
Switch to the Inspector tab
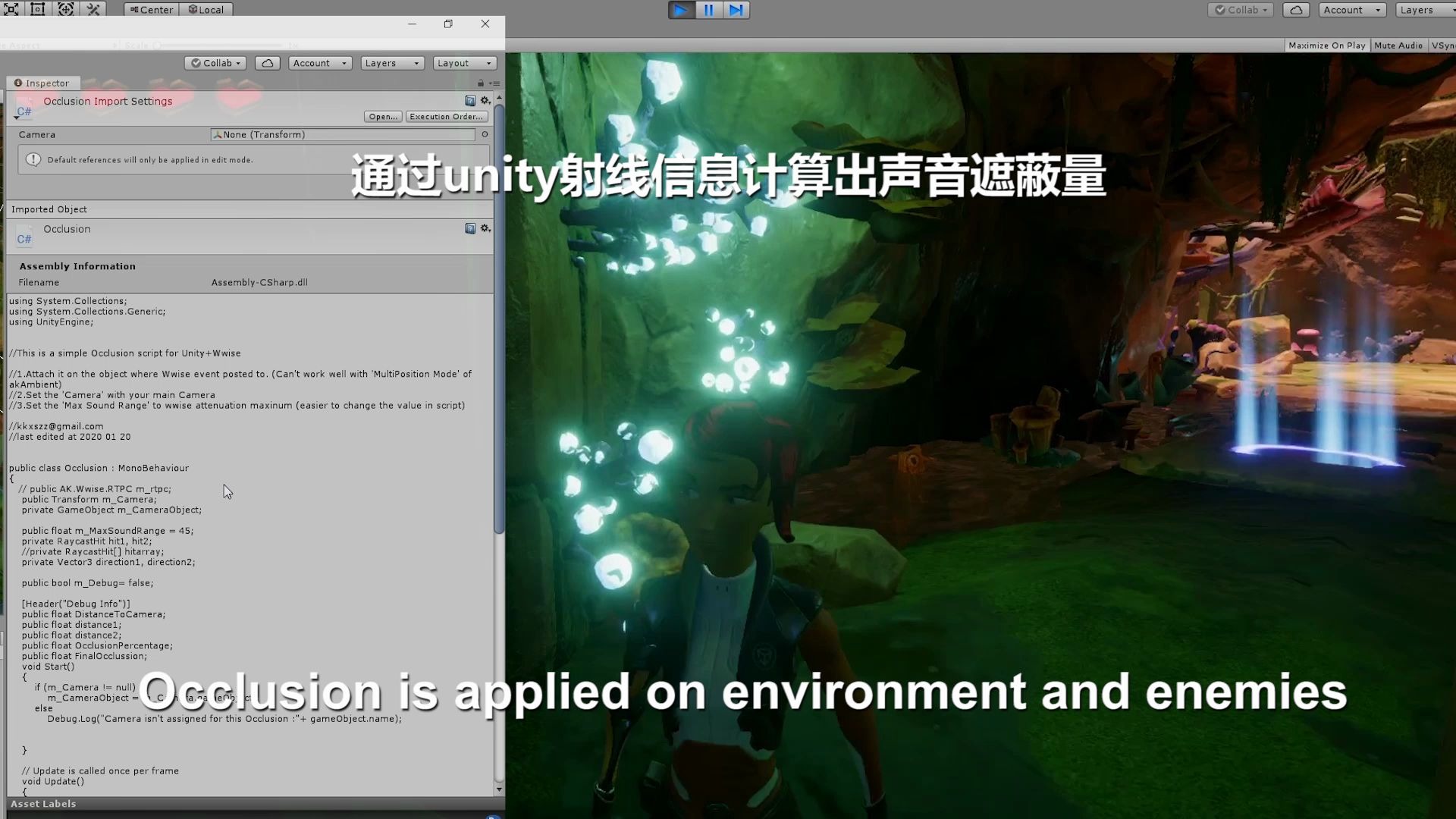pos(43,83)
